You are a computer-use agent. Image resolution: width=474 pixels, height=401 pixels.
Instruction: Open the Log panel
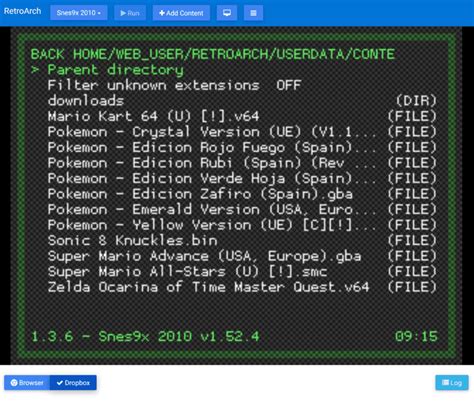[452, 383]
